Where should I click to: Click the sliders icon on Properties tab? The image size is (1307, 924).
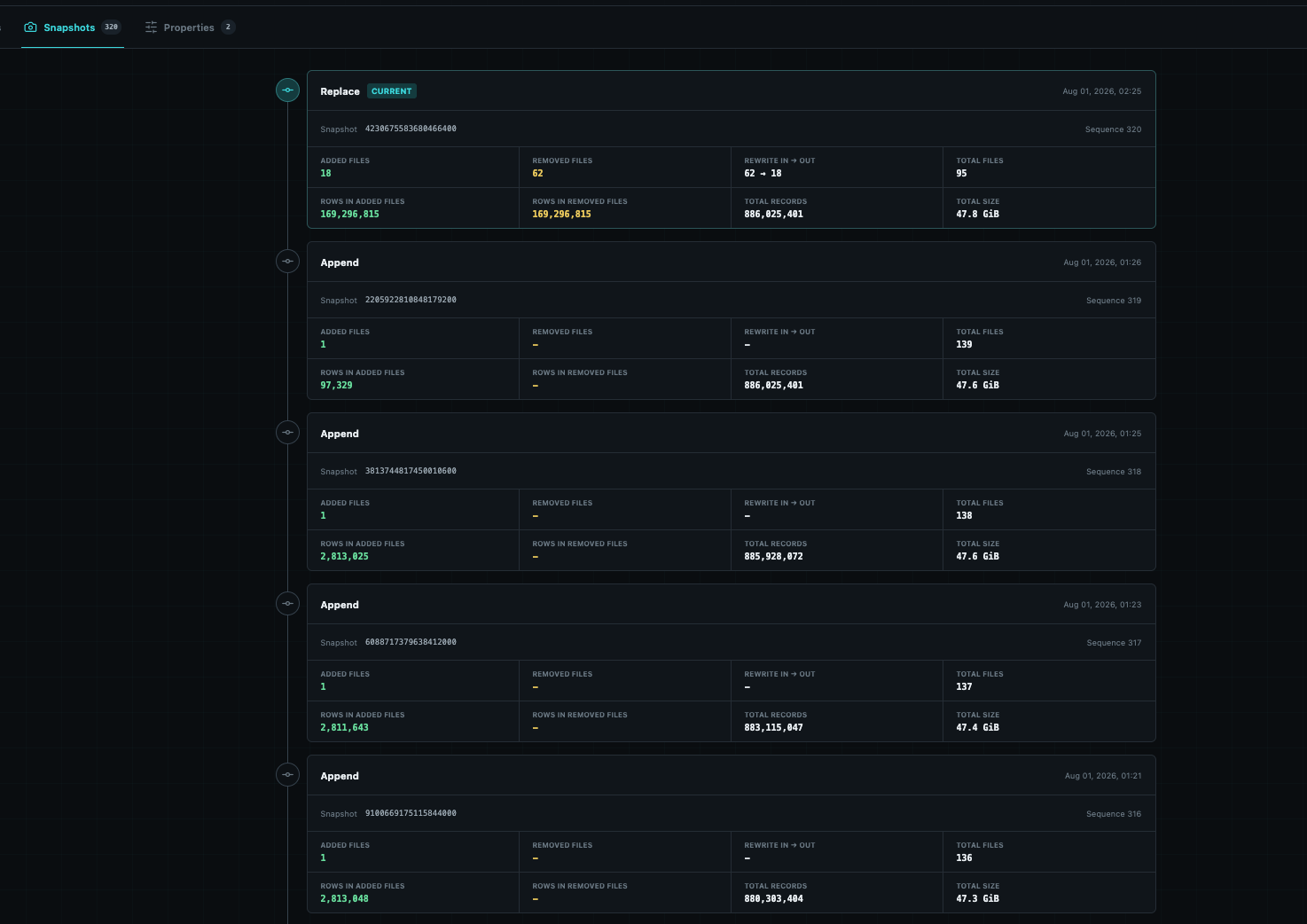coord(151,27)
